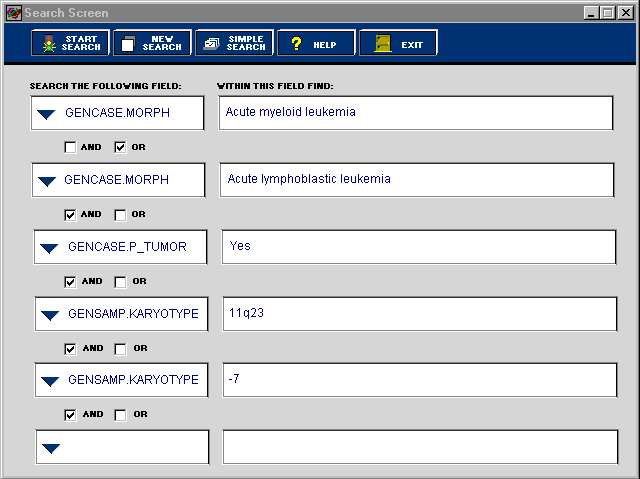Screen dimensions: 640x479
Task: Click the field containing -7
Action: coord(420,380)
